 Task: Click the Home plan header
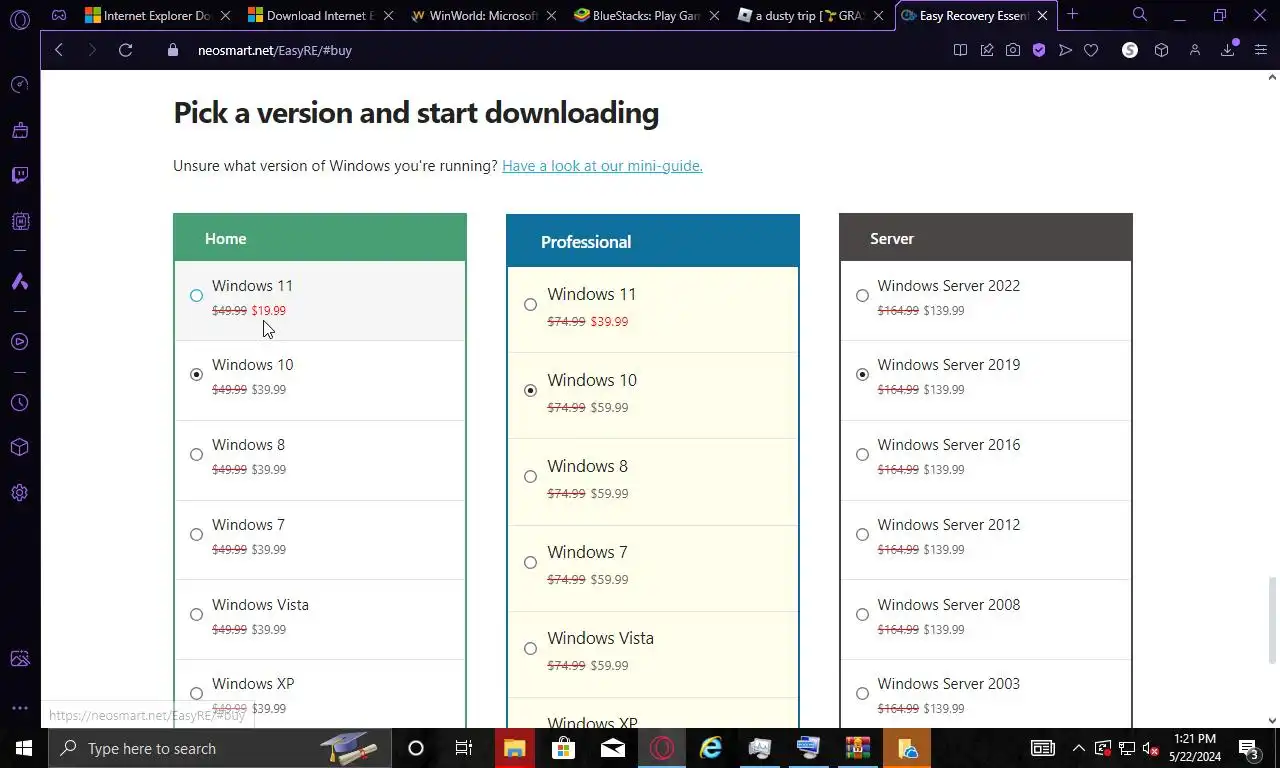(x=320, y=238)
